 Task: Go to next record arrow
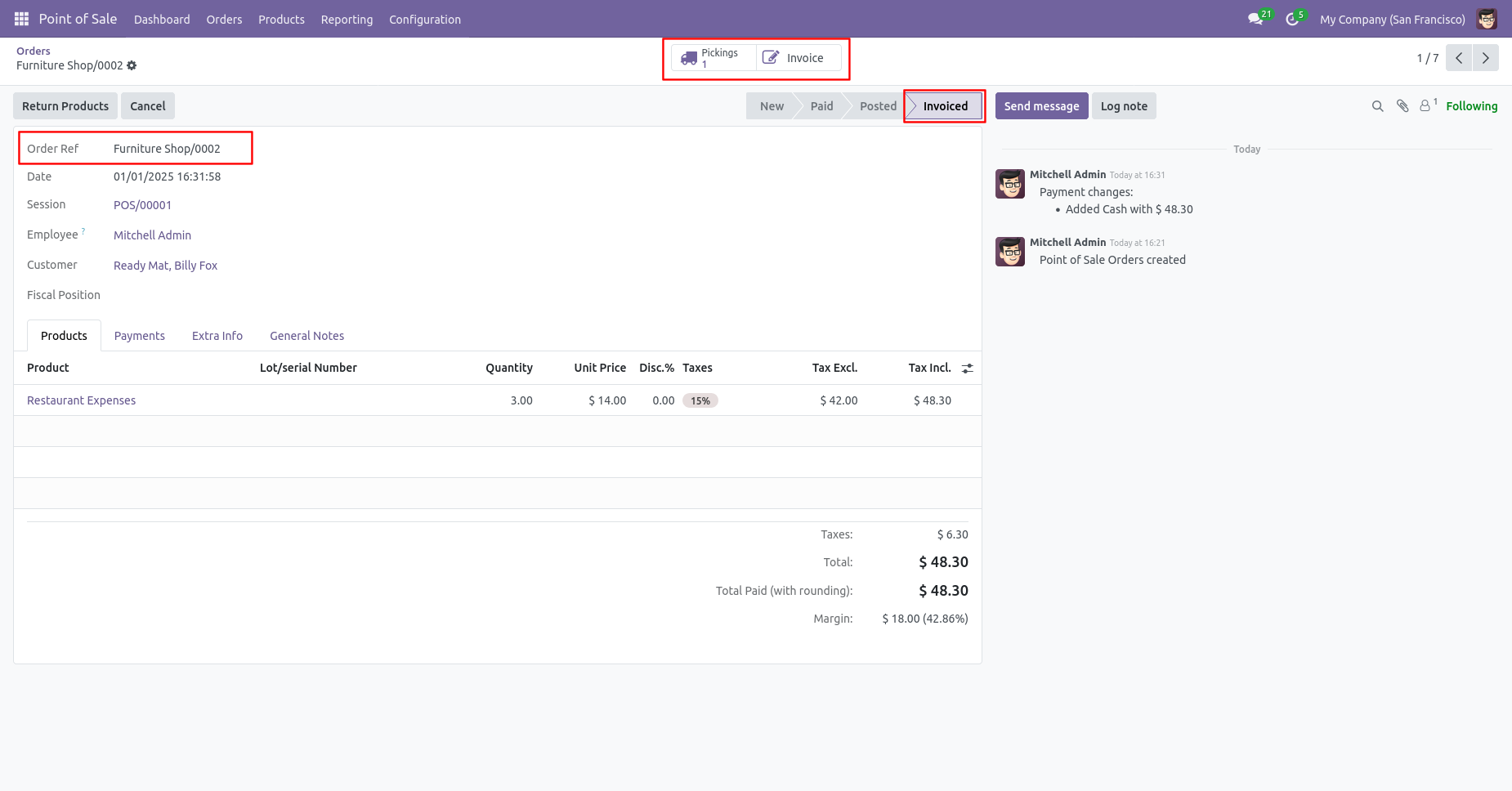[x=1485, y=58]
